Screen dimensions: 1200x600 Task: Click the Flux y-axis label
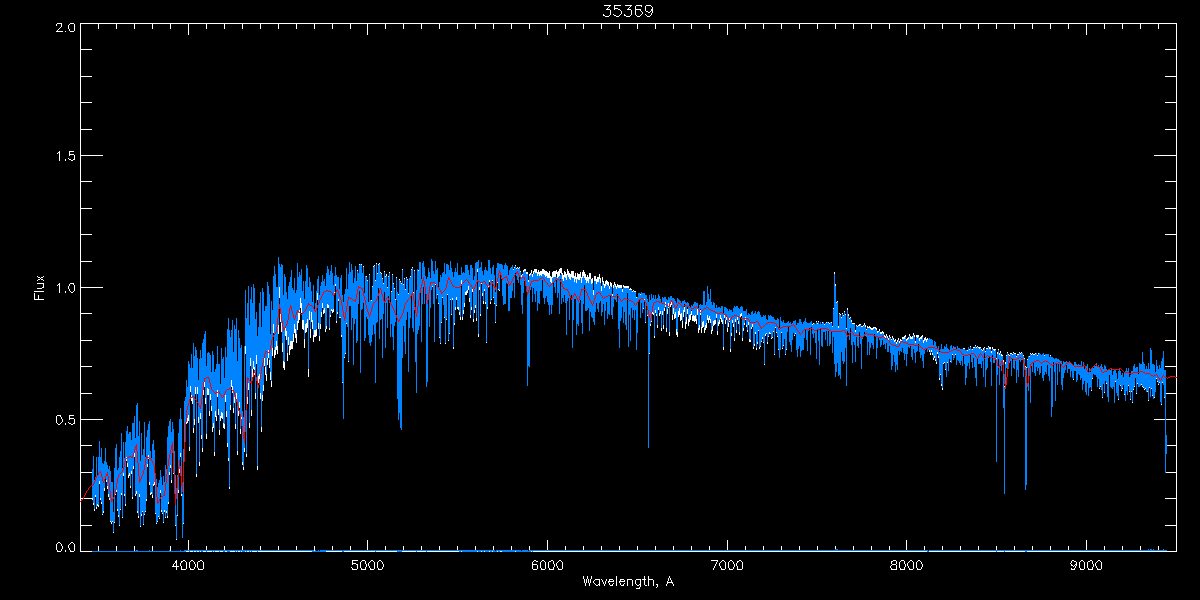(40, 288)
